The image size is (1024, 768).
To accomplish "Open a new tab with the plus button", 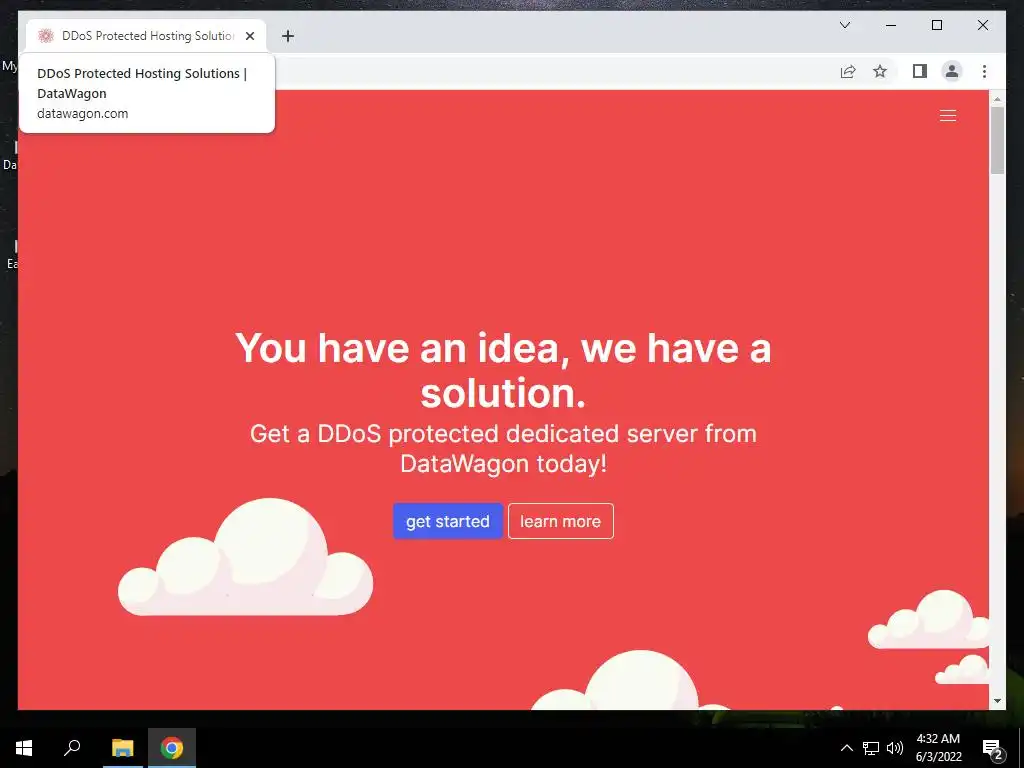I will coord(288,36).
